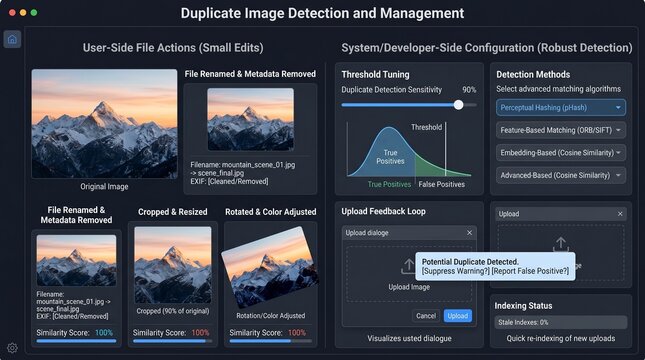Click the blue Upload button
645x360 pixels.
click(457, 316)
